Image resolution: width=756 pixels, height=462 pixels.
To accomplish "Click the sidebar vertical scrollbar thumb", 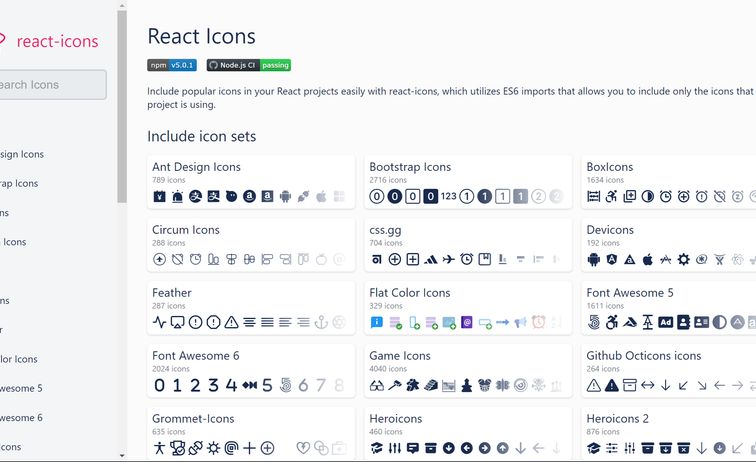I will [122, 107].
